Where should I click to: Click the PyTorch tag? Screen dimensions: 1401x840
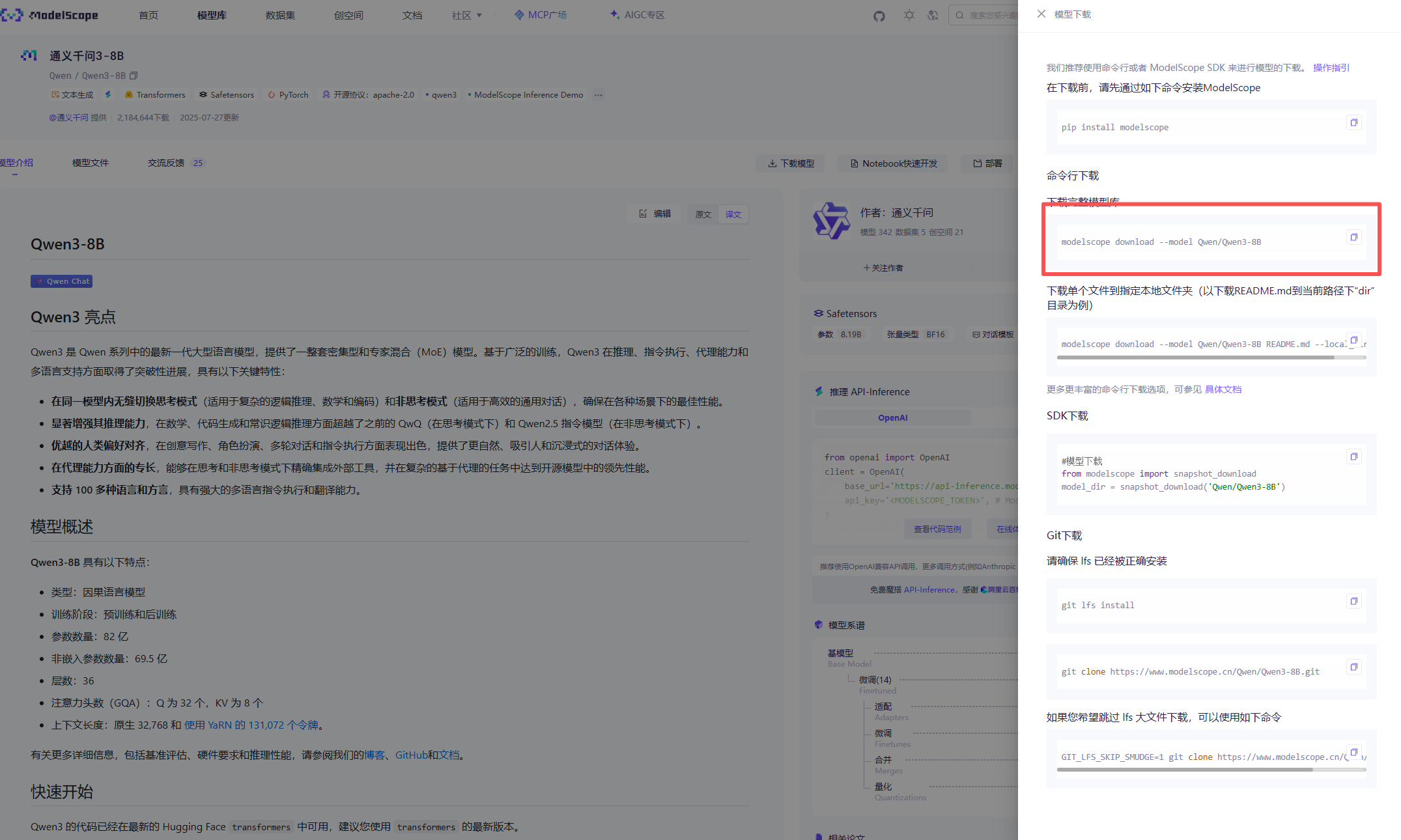(x=289, y=95)
